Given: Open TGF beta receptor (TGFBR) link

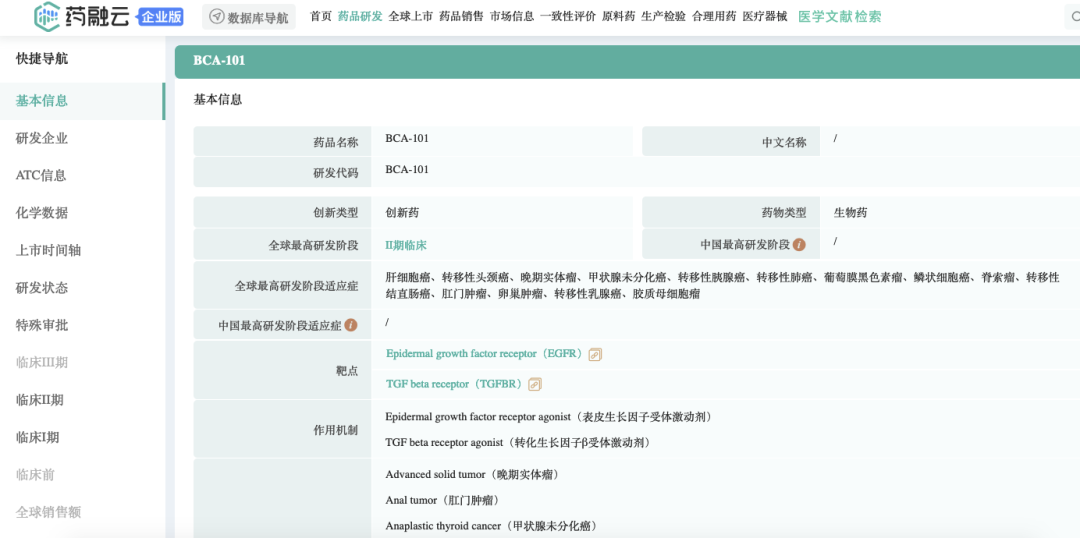Looking at the screenshot, I should [x=455, y=384].
